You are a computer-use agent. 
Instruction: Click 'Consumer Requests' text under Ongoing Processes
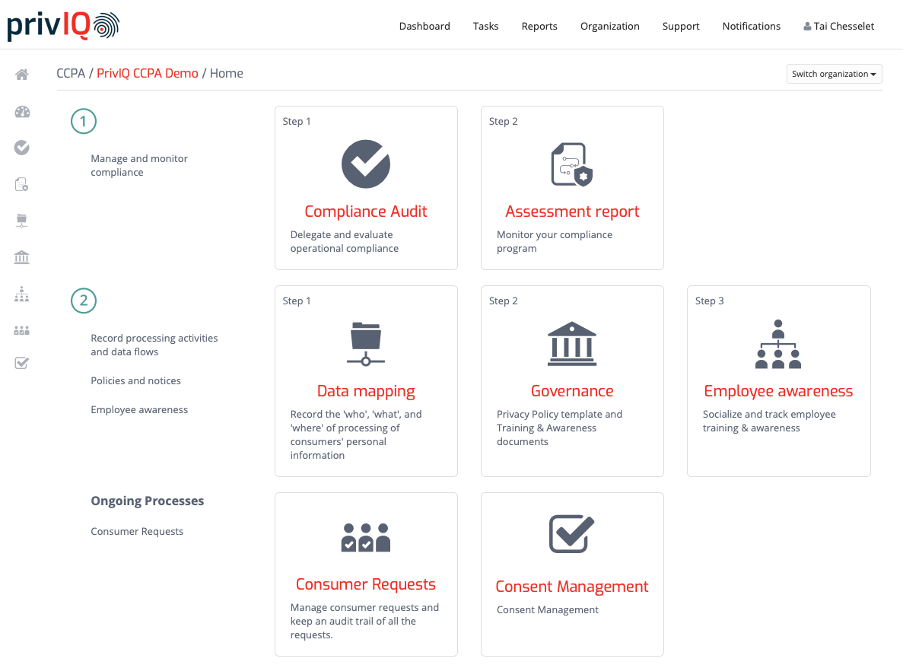pyautogui.click(x=137, y=531)
